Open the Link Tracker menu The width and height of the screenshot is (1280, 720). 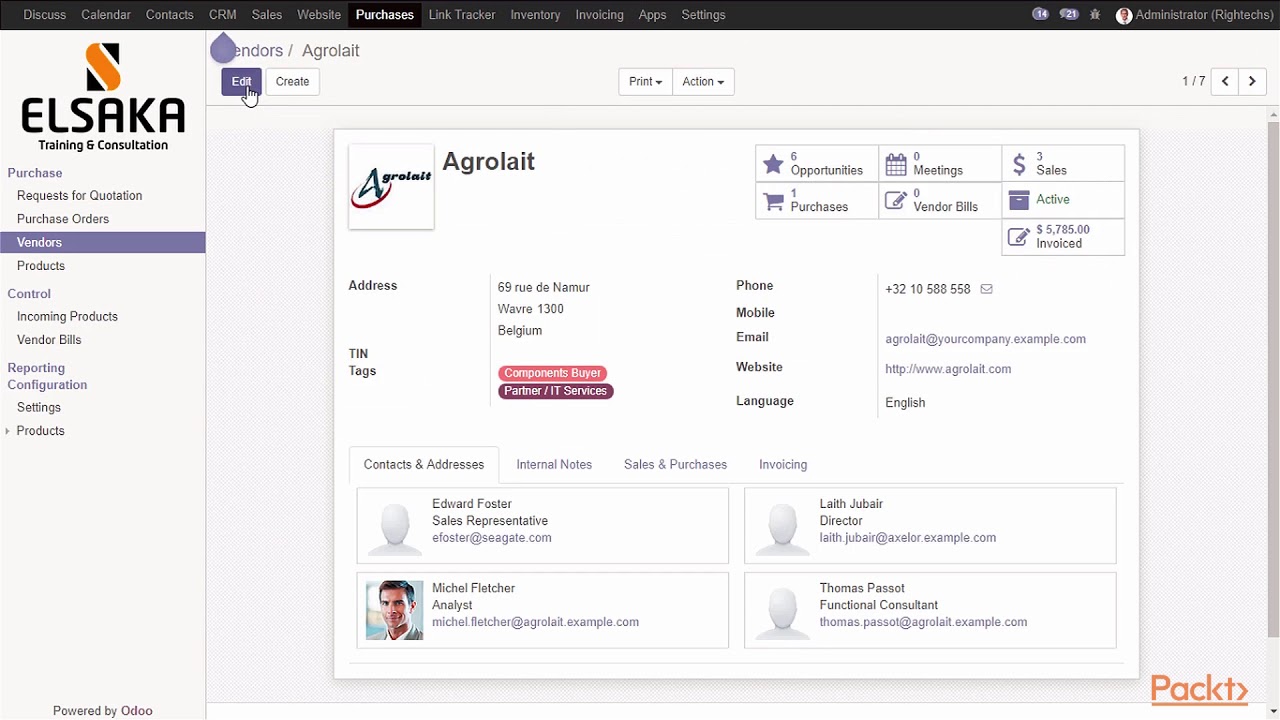point(462,15)
